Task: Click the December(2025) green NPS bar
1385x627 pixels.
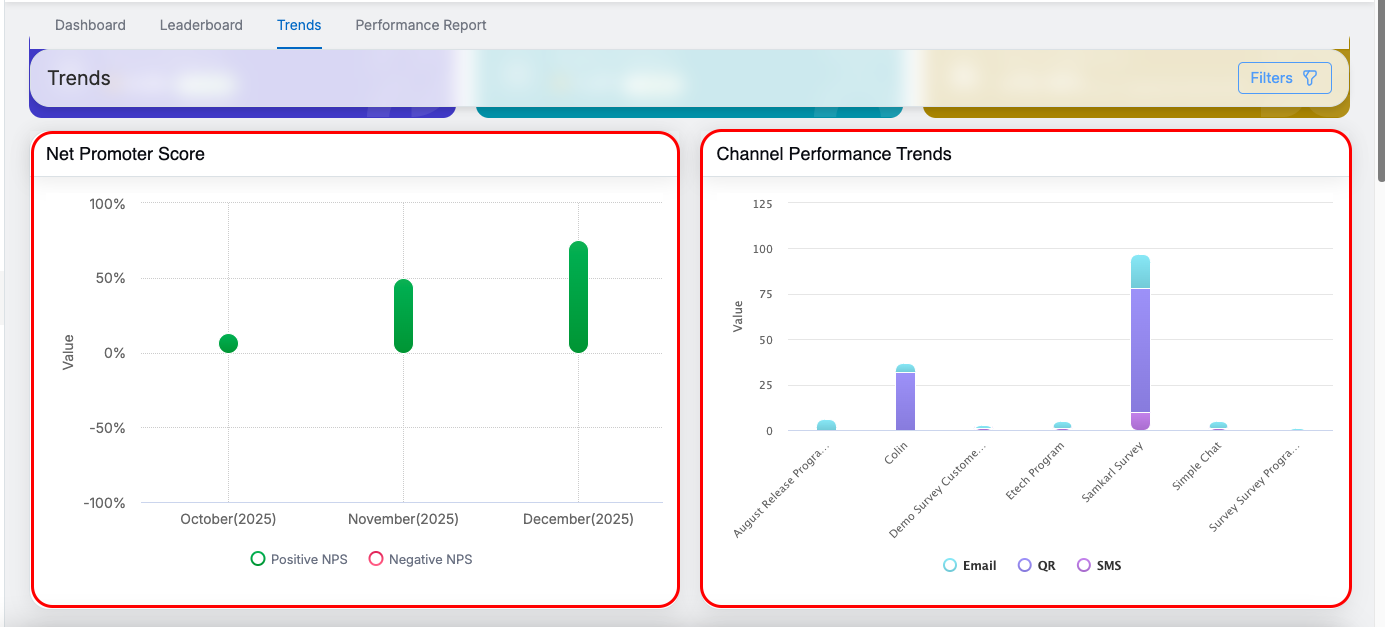Action: click(x=578, y=297)
